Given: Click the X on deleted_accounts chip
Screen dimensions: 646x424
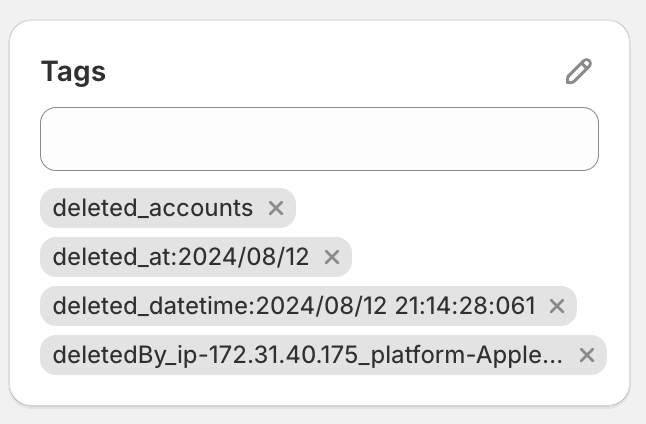Looking at the screenshot, I should coord(276,208).
